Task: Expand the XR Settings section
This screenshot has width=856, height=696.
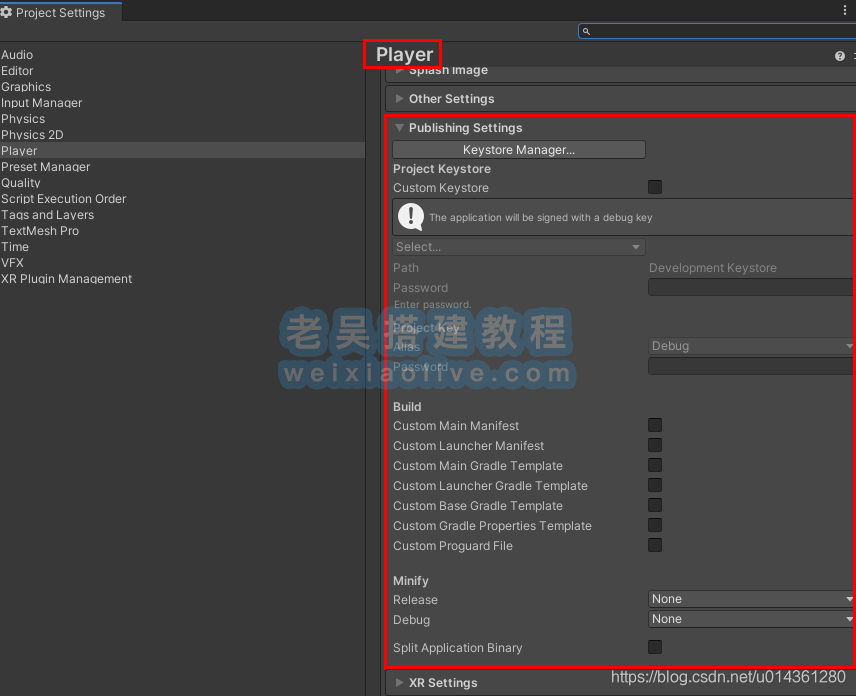Action: pos(399,682)
